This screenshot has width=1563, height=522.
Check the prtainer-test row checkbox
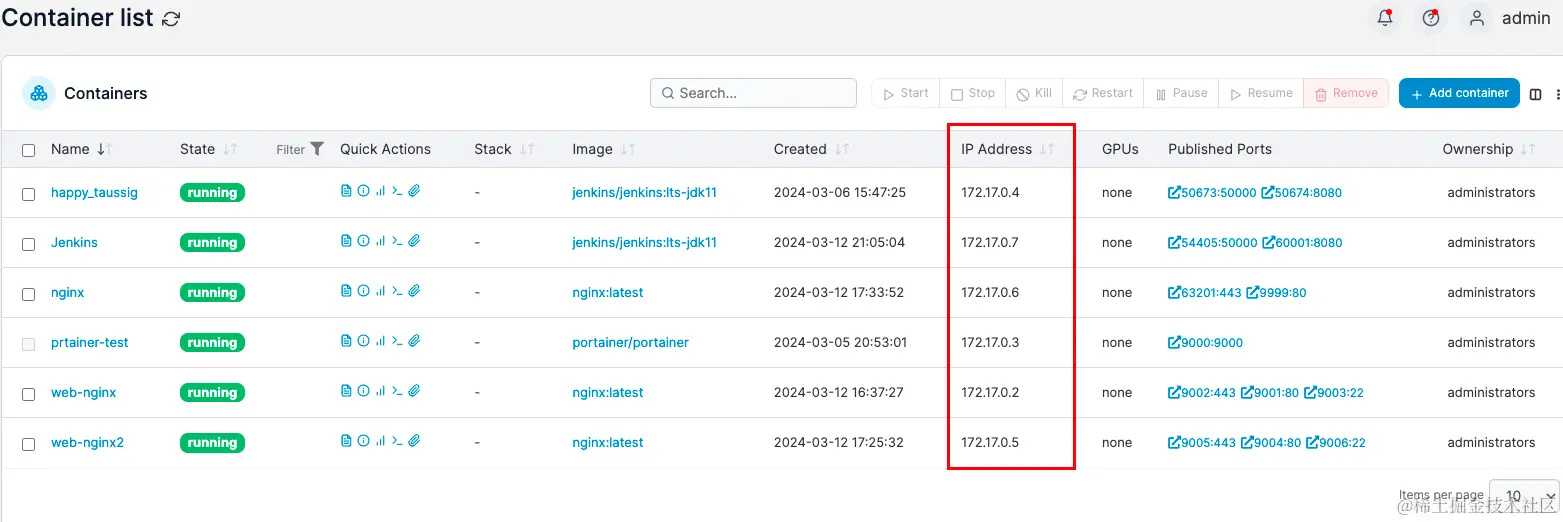click(29, 344)
